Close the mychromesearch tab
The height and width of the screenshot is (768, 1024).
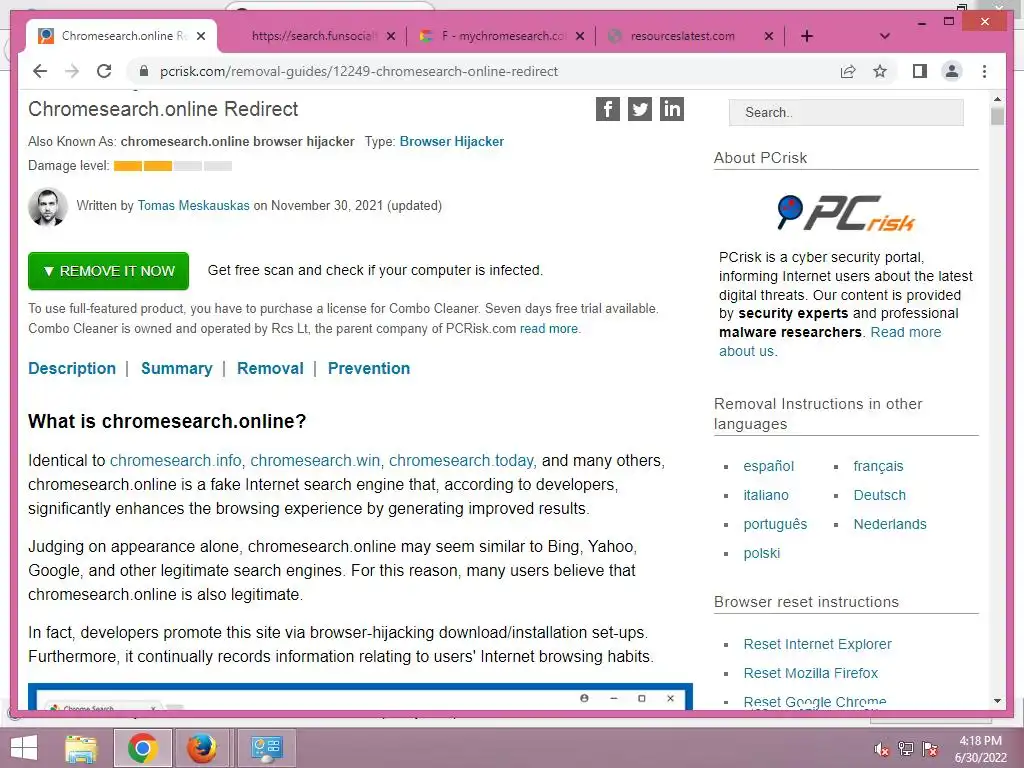pyautogui.click(x=580, y=36)
